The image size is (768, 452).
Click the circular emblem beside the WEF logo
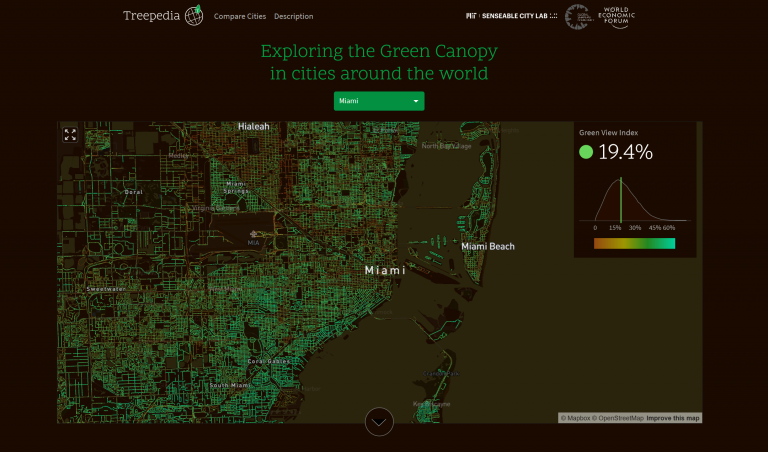pyautogui.click(x=577, y=16)
